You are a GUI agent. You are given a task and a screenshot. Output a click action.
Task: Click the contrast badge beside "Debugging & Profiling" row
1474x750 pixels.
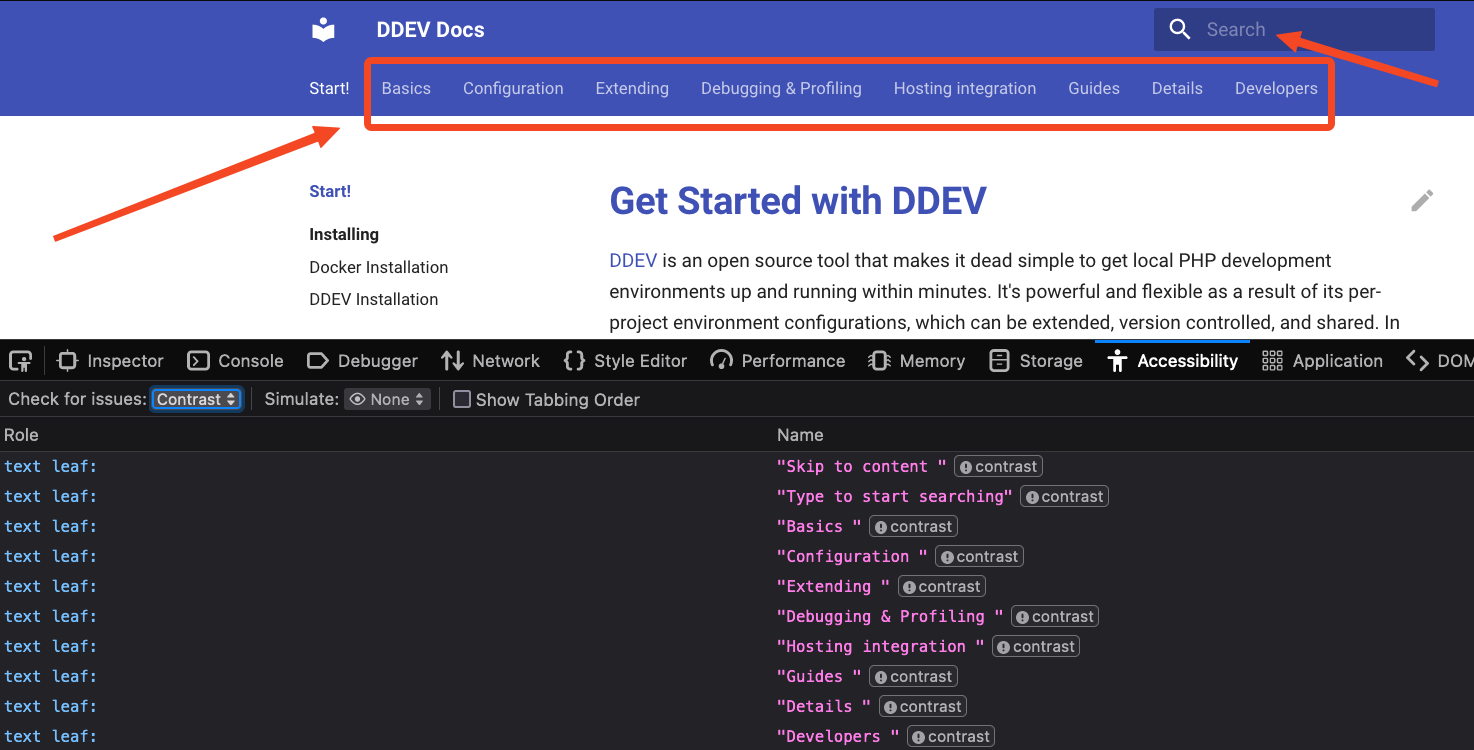point(1055,617)
